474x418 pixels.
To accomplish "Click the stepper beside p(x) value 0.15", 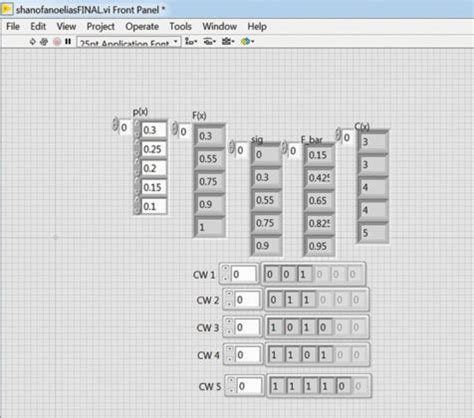I will pos(137,186).
